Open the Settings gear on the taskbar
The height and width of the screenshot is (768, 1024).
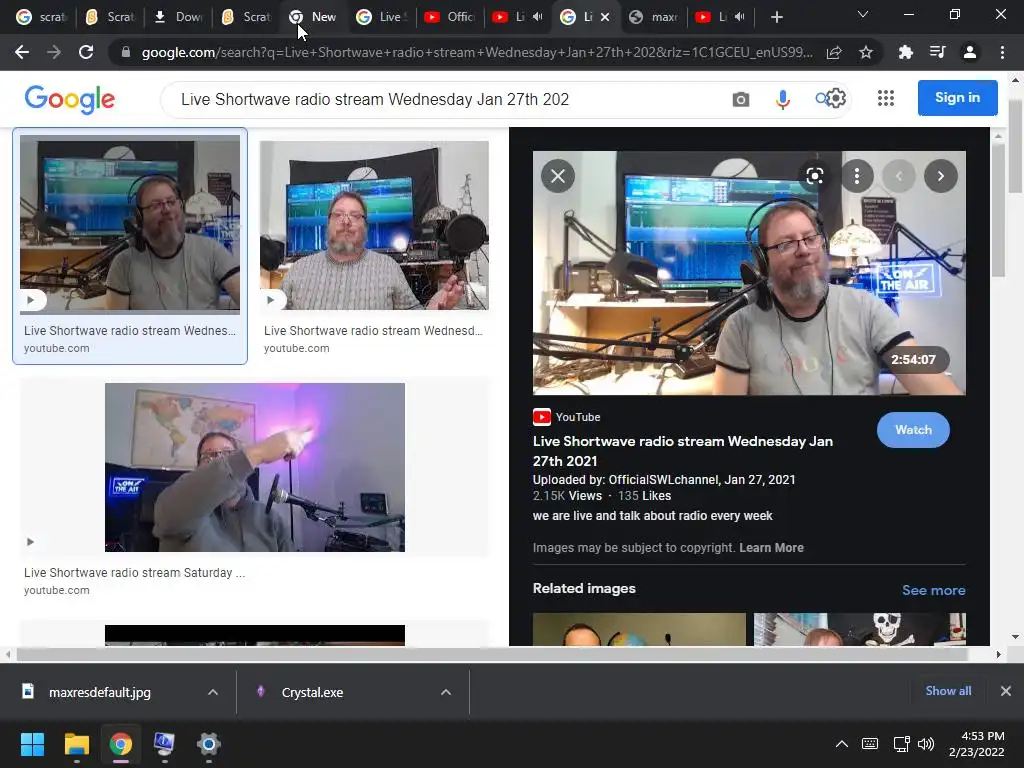coord(208,744)
